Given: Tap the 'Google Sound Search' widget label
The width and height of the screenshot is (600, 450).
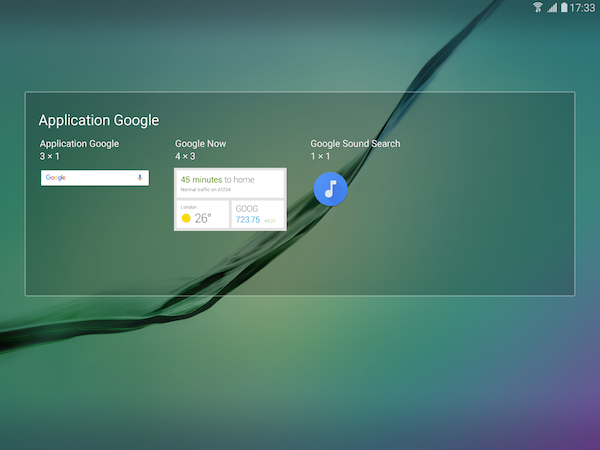Looking at the screenshot, I should pos(355,143).
